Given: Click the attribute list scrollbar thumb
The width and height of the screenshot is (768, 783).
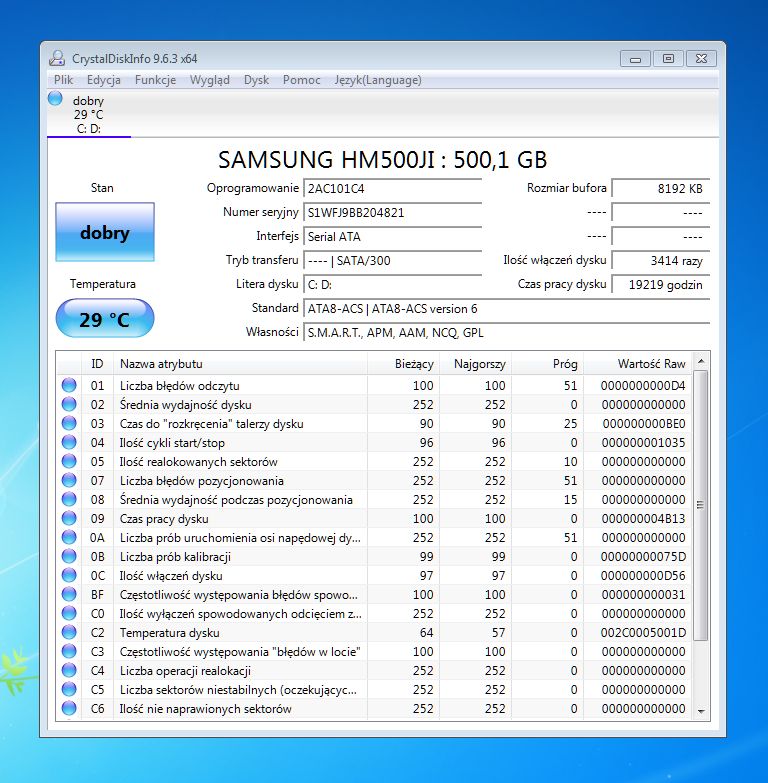Looking at the screenshot, I should 701,505.
